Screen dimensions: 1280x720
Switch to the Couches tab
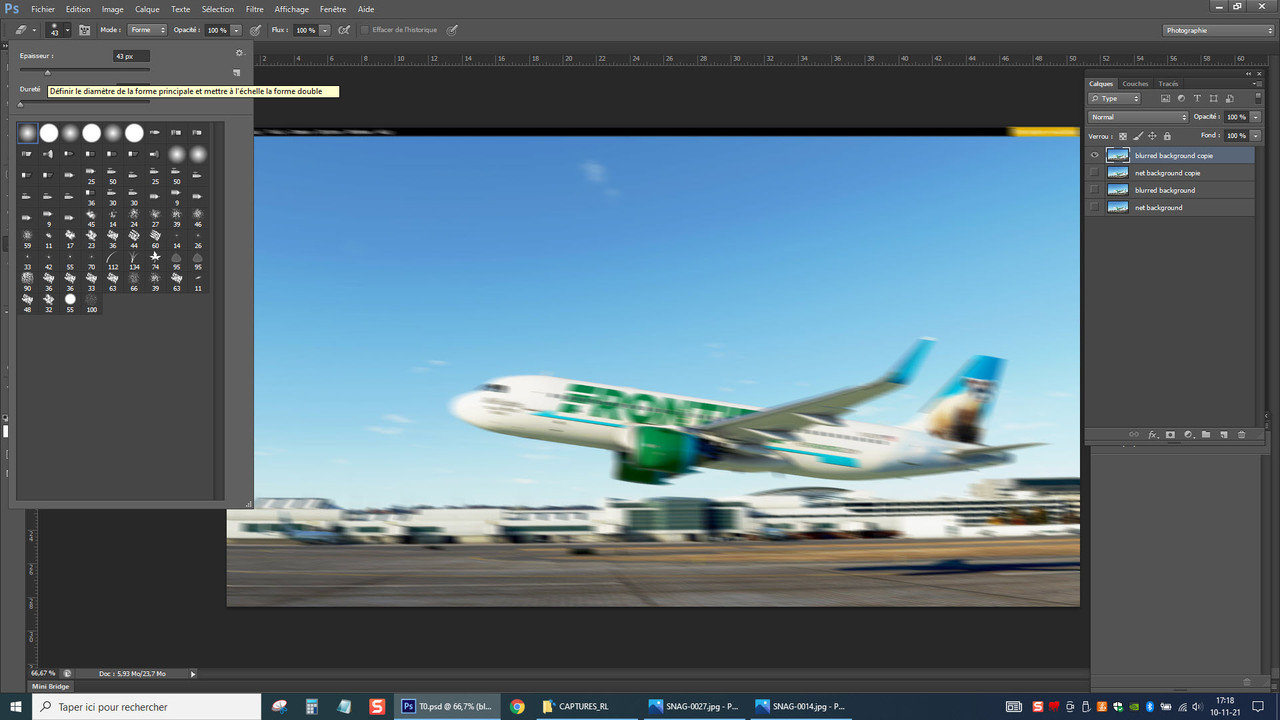coord(1135,84)
